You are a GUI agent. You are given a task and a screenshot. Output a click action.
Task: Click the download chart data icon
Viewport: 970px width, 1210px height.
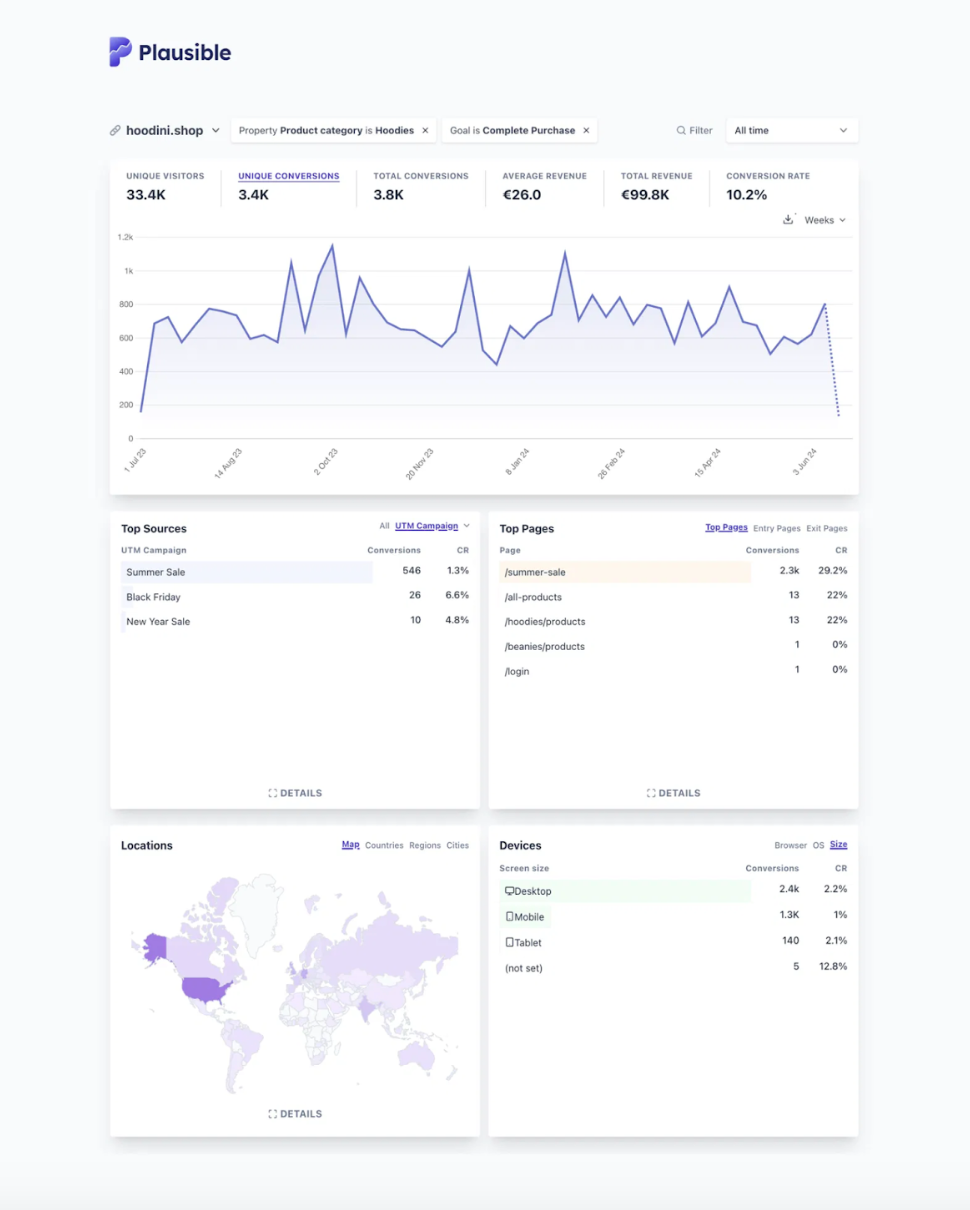coord(789,218)
